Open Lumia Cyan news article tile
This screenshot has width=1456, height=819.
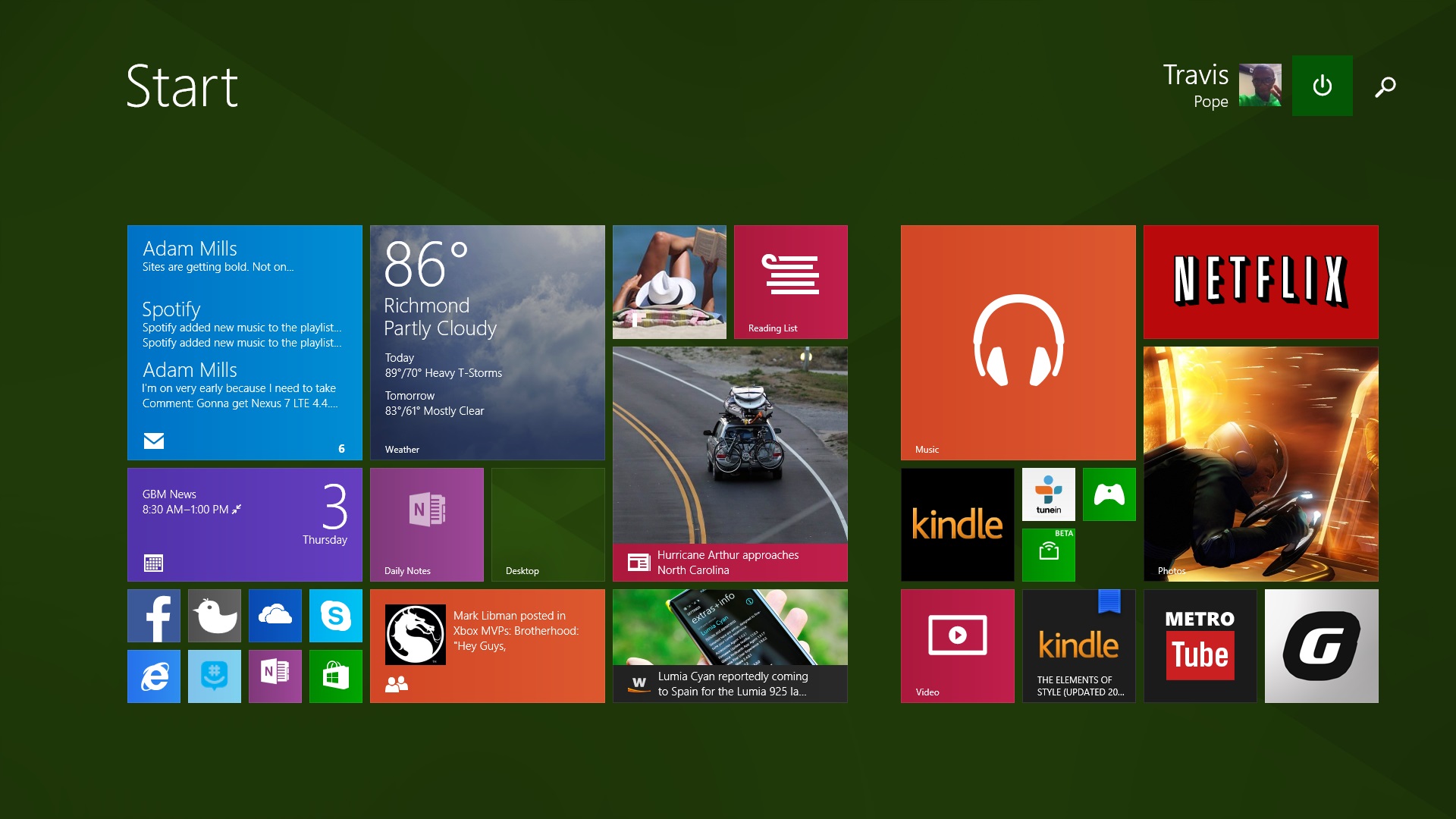pos(730,646)
